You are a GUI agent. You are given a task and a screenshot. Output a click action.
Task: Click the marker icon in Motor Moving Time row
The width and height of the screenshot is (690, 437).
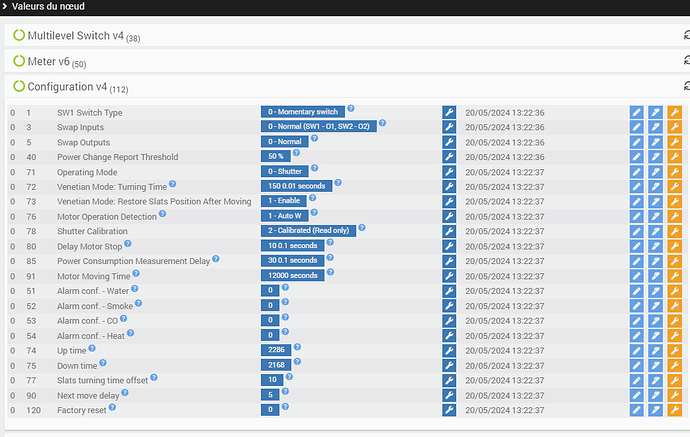(x=655, y=276)
